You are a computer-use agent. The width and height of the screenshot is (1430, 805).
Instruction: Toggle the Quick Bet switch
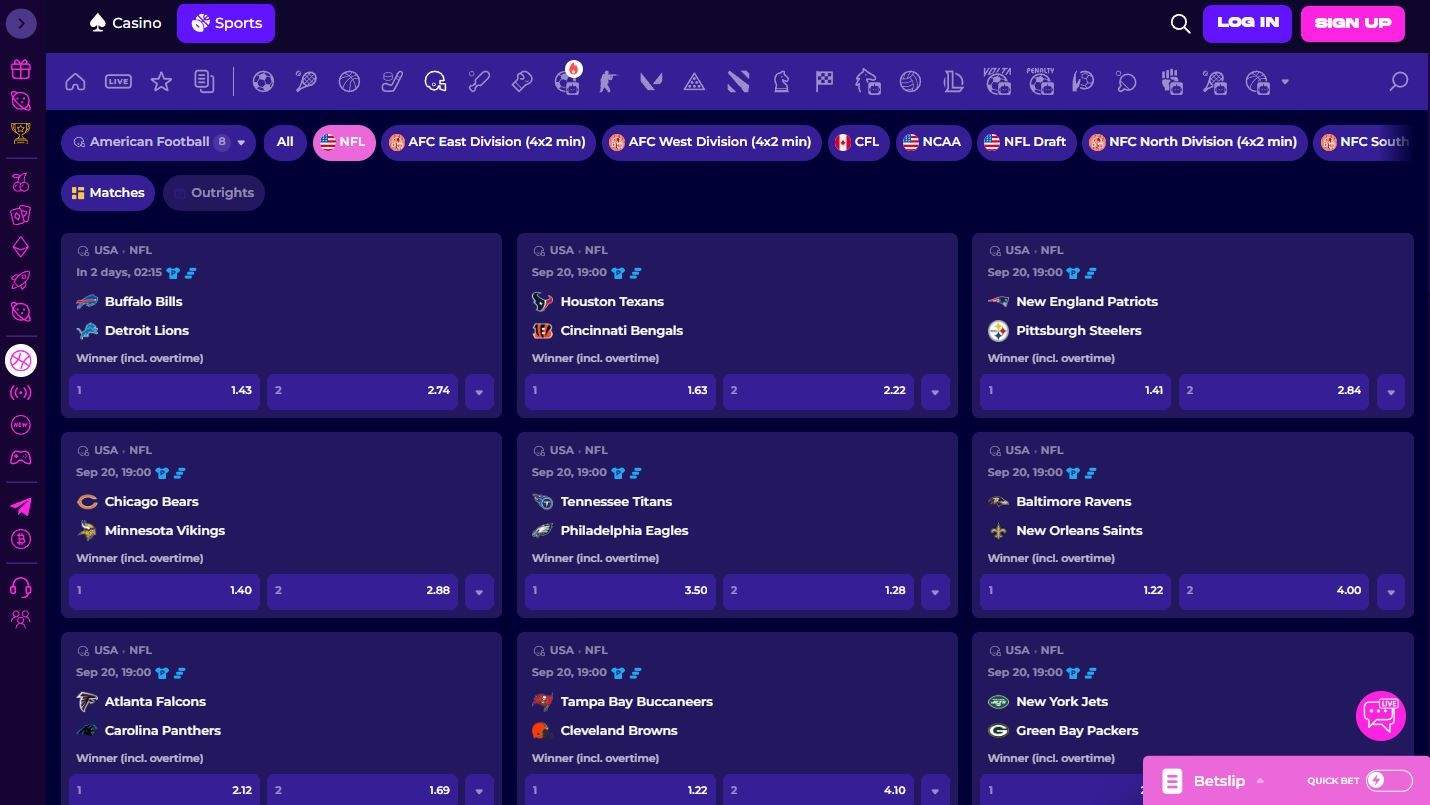tap(1389, 781)
